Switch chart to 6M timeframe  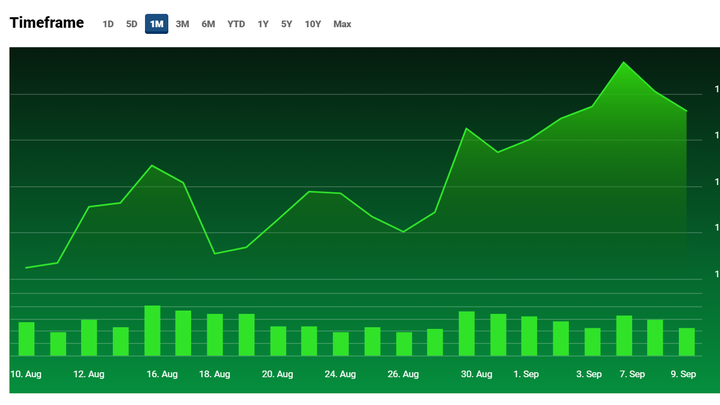click(x=208, y=24)
